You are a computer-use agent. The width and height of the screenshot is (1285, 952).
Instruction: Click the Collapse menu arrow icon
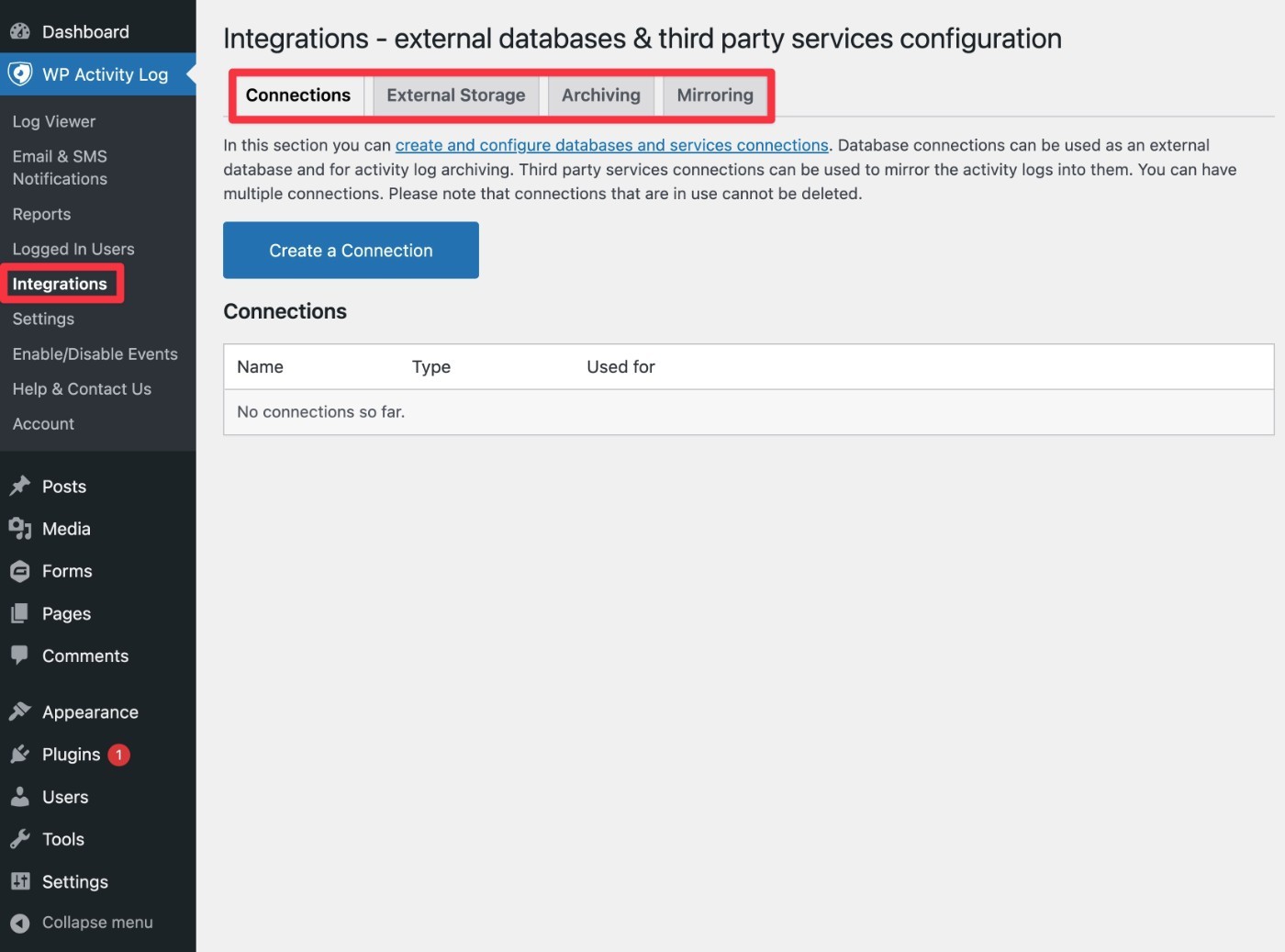(20, 923)
